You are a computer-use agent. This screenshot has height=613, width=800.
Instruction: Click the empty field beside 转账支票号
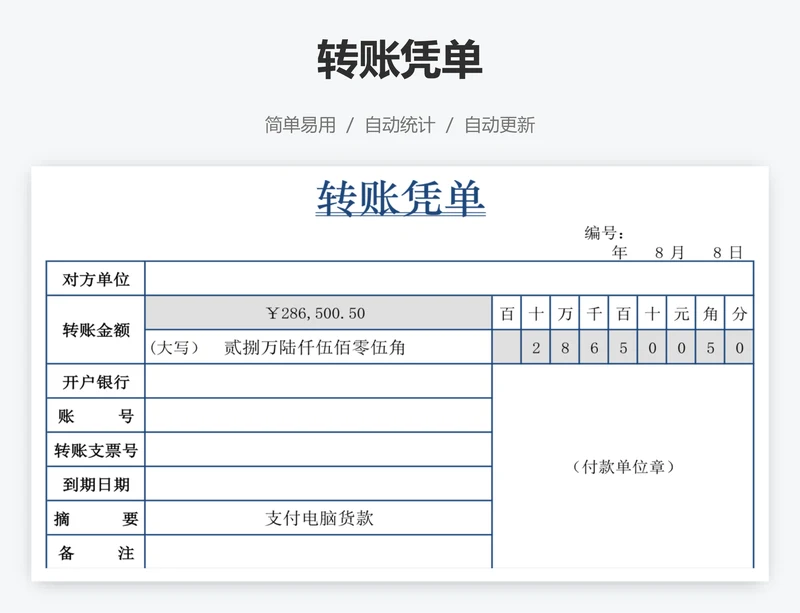[x=318, y=450]
